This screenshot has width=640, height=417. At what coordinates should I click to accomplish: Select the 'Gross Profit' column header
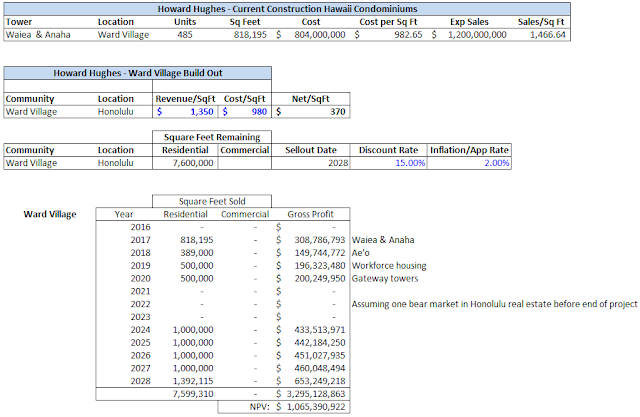[x=310, y=214]
